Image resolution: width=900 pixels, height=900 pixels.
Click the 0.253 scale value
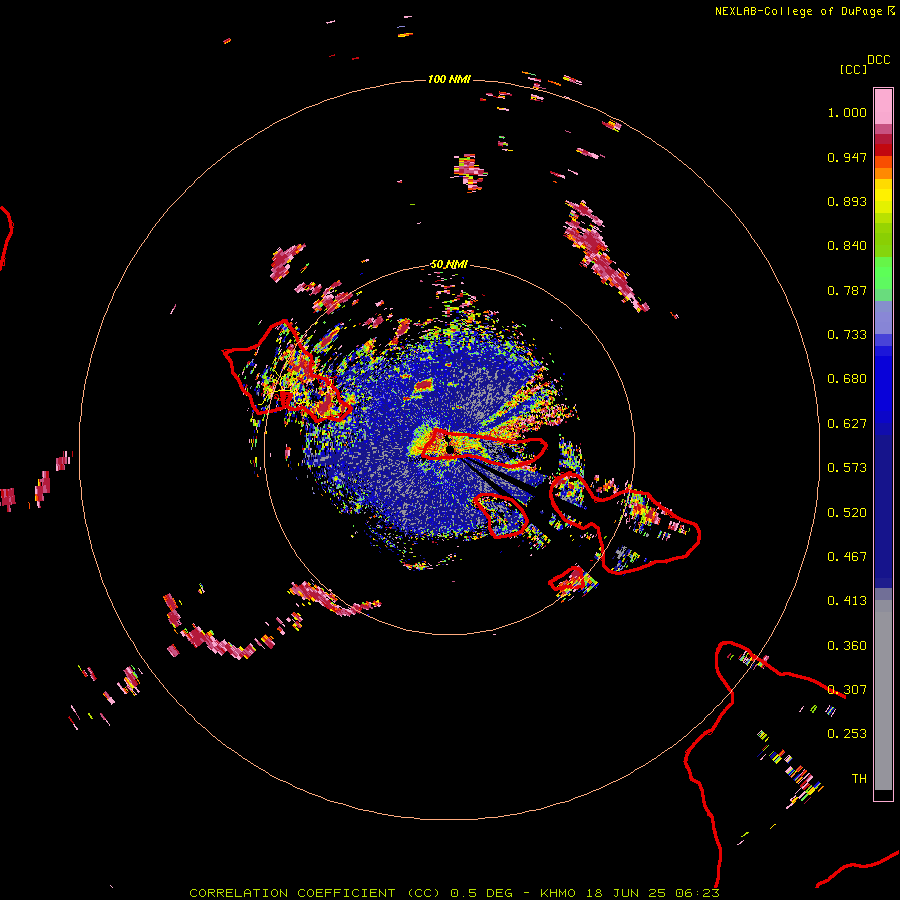847,734
